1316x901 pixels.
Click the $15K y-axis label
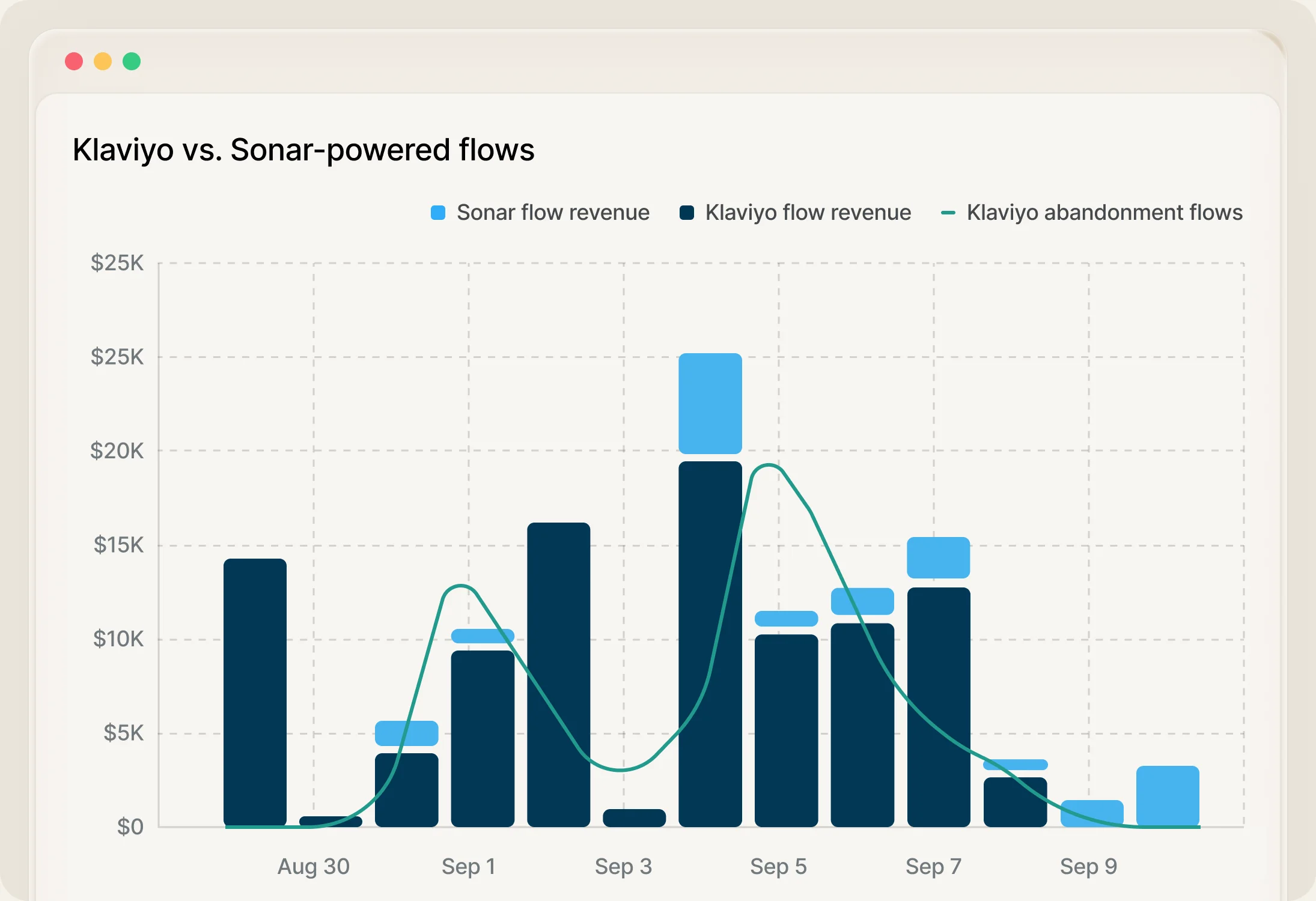[x=119, y=545]
